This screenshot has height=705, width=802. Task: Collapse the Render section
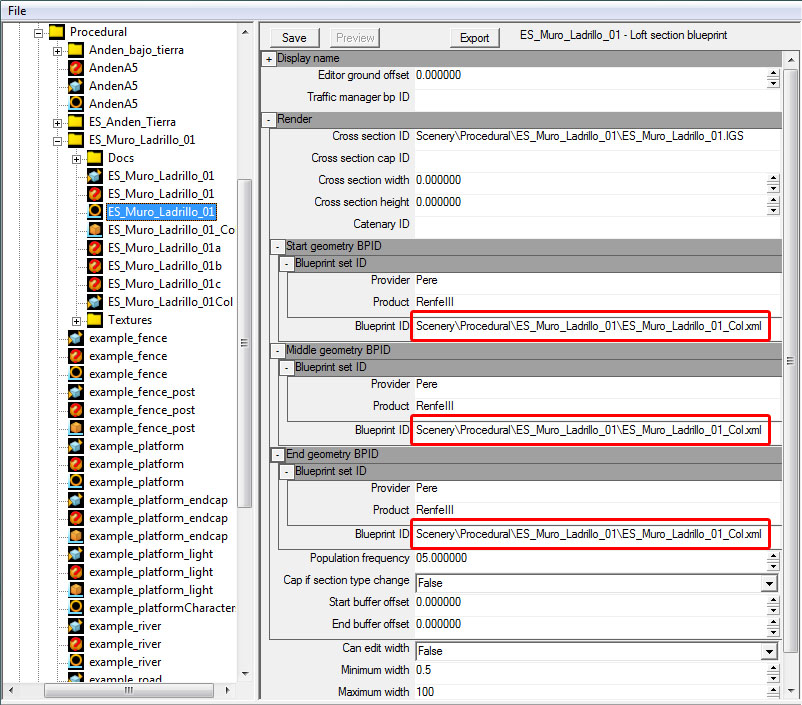point(269,120)
